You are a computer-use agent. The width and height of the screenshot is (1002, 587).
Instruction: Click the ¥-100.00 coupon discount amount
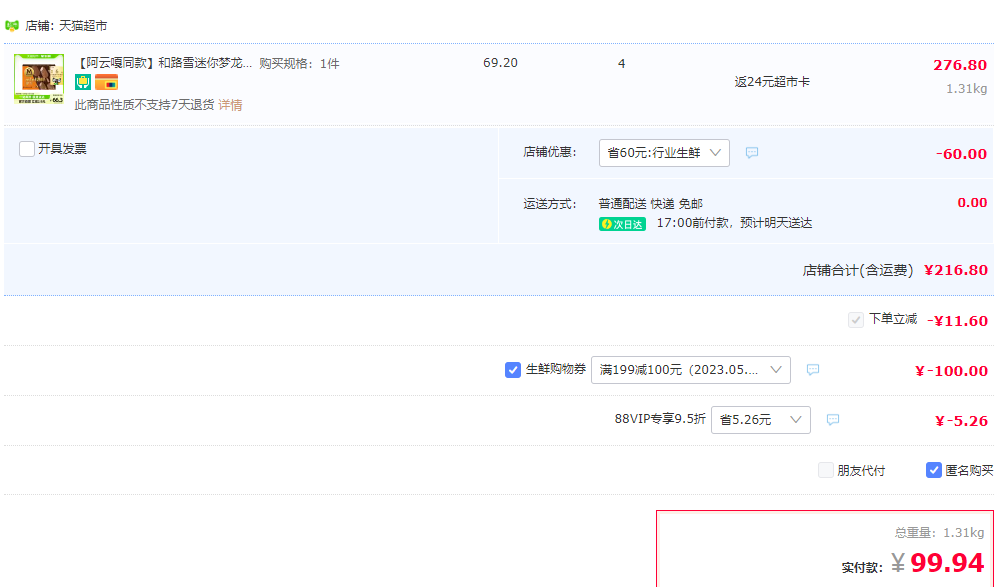click(952, 371)
